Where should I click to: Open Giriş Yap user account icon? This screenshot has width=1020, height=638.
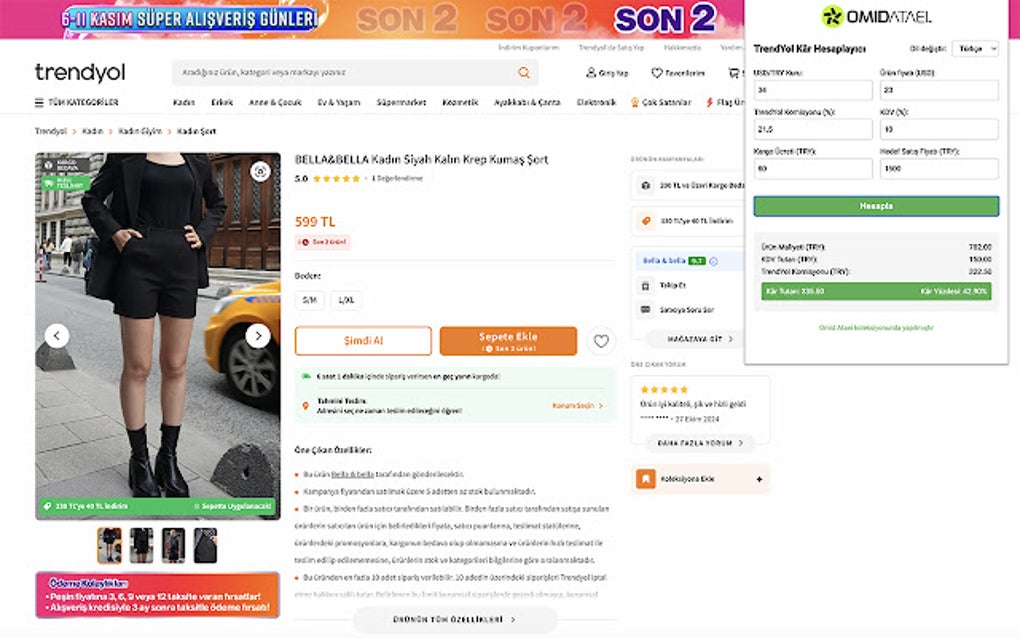(x=591, y=73)
